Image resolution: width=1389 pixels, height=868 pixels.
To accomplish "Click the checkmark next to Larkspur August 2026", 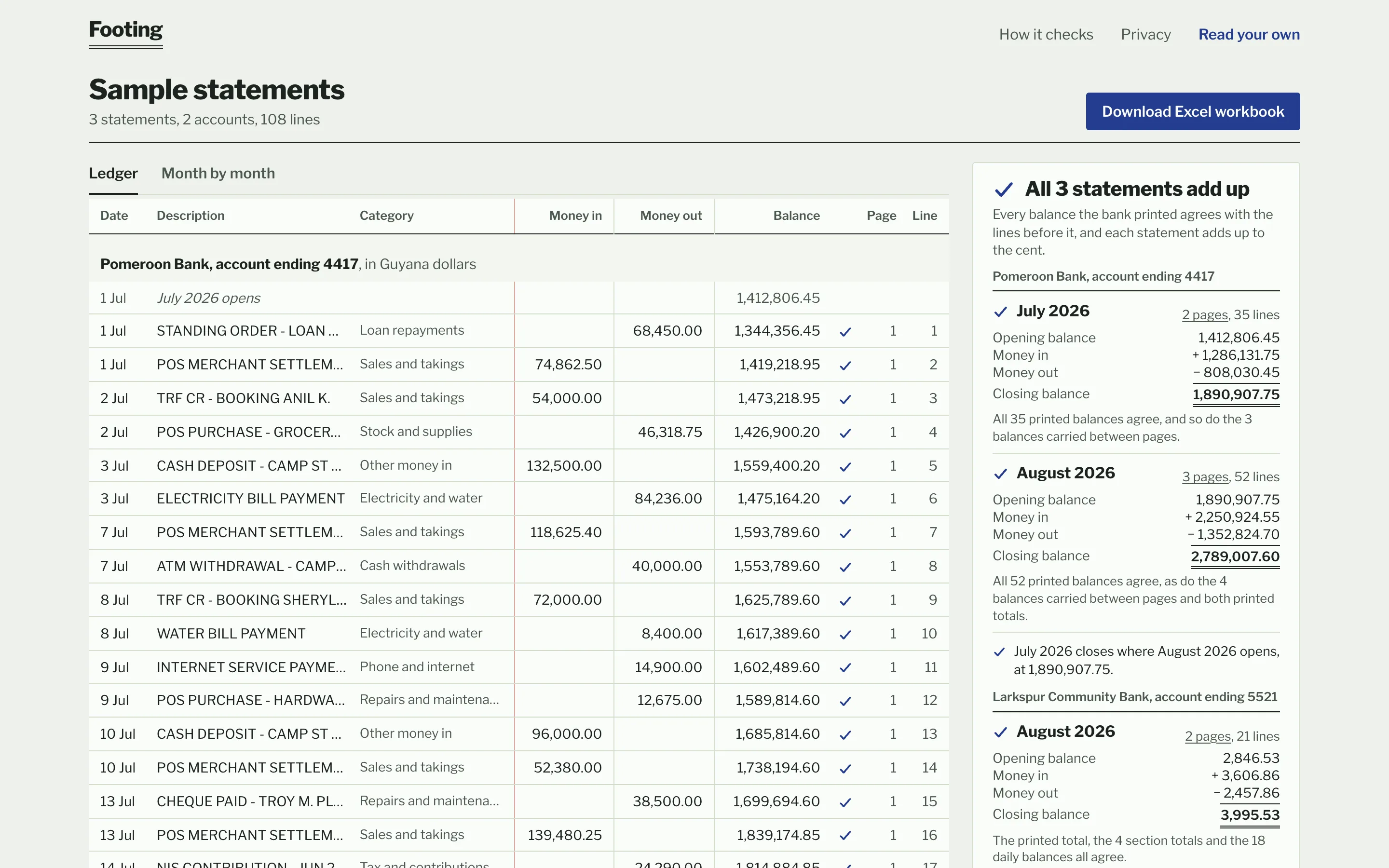I will [x=1000, y=732].
